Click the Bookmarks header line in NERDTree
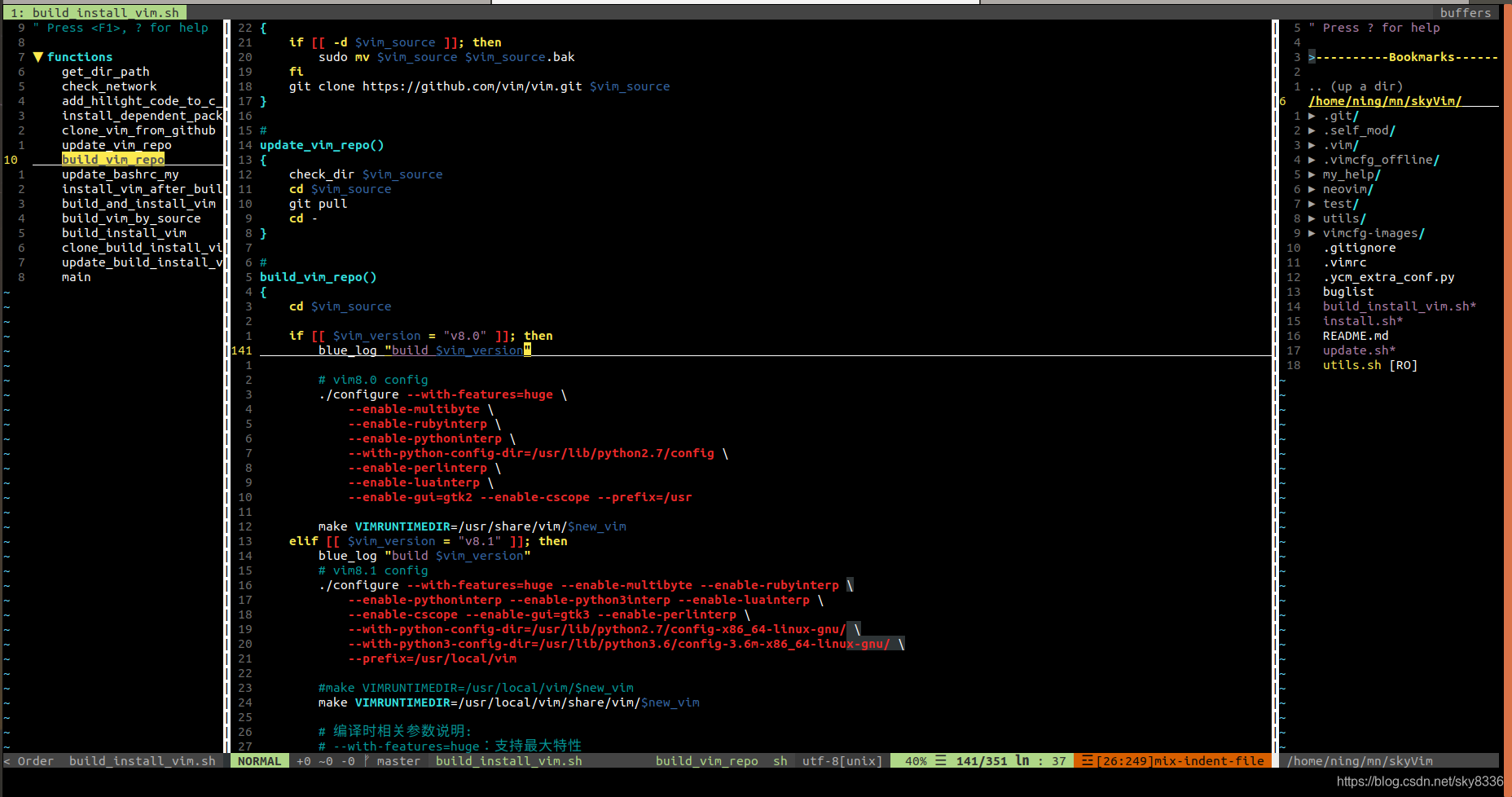 tap(1403, 57)
